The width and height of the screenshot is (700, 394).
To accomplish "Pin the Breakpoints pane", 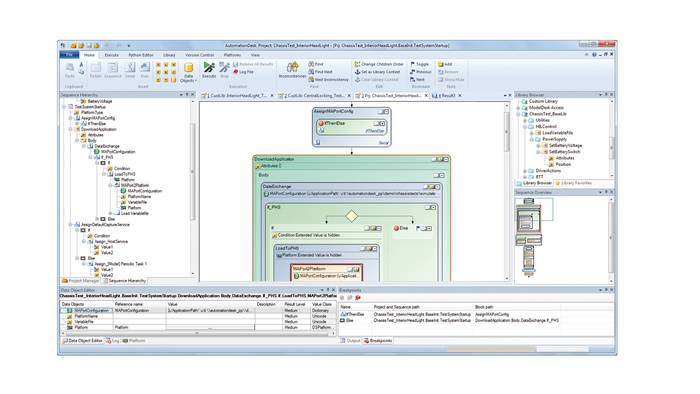I will tap(606, 290).
